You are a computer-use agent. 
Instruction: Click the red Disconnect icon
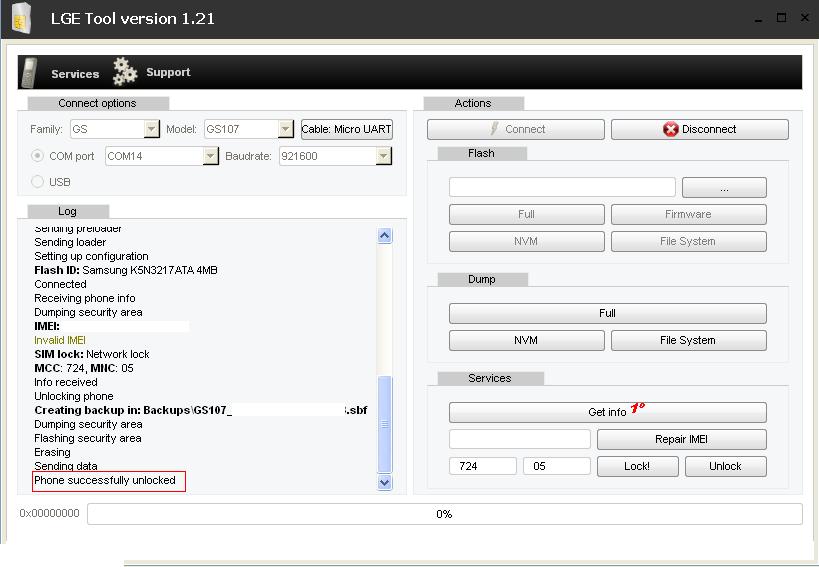click(x=670, y=129)
